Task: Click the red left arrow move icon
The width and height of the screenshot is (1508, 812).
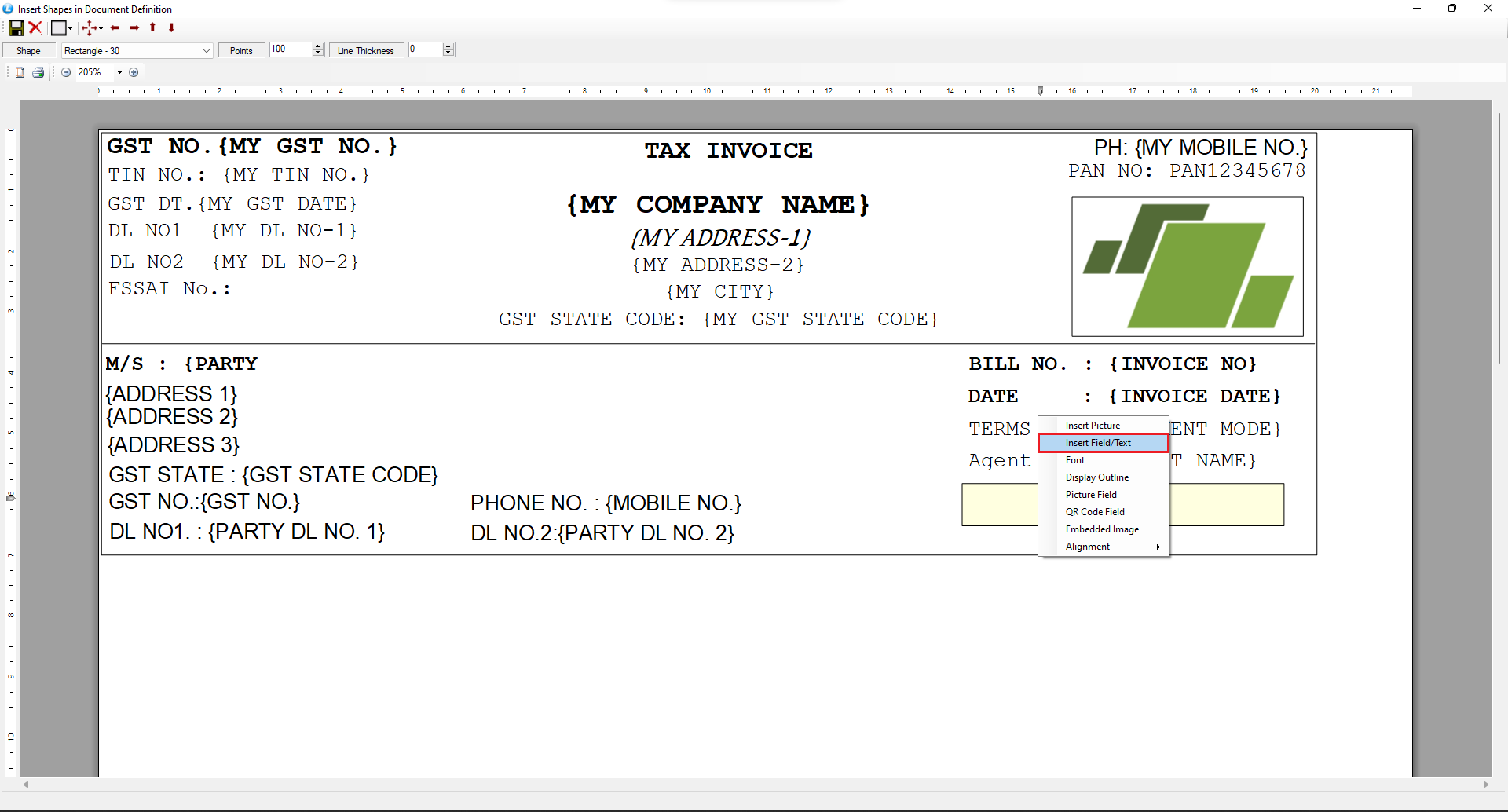Action: tap(115, 28)
